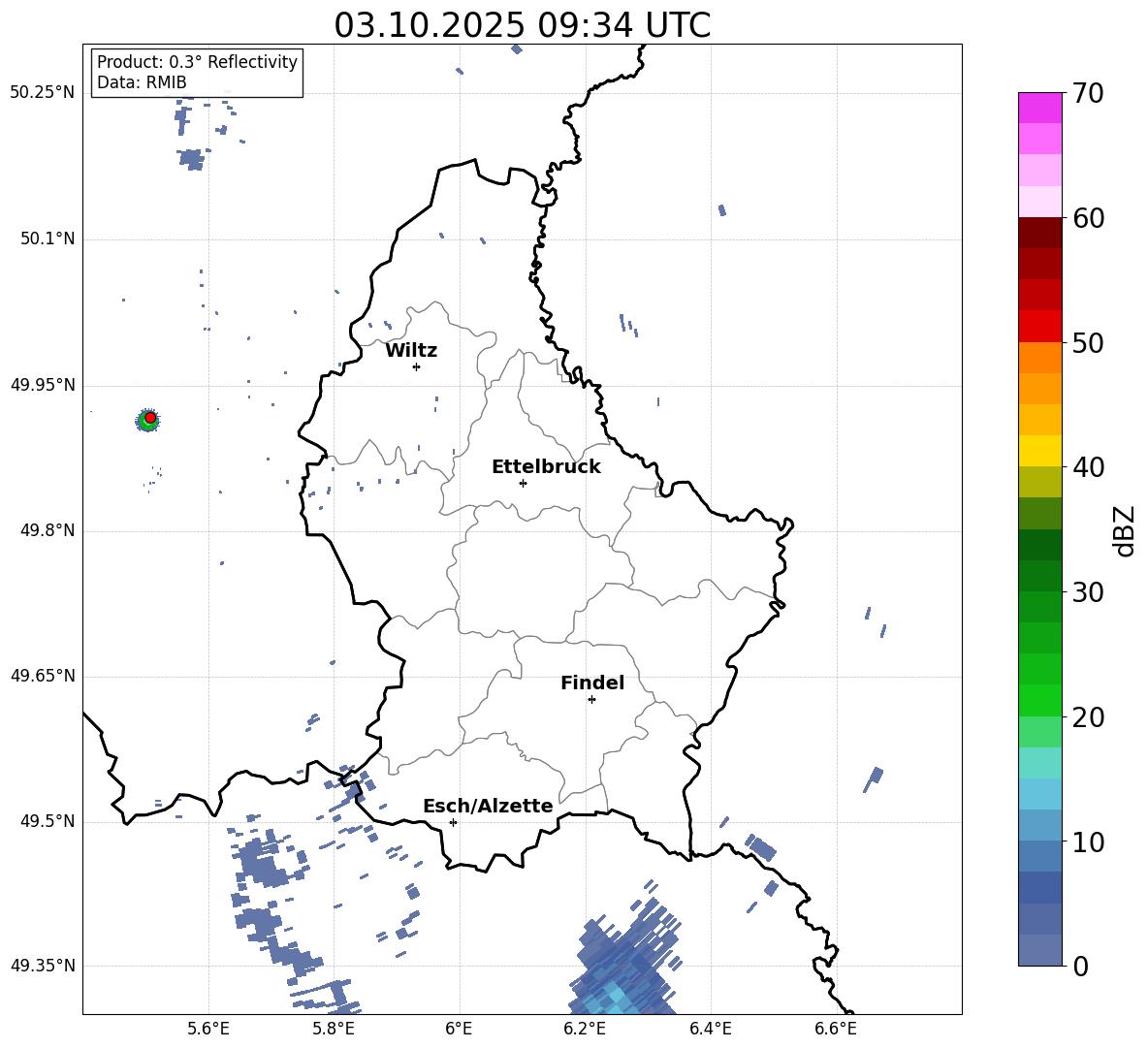Click the red-green radar echo dot
This screenshot has height=1048, width=1148.
click(x=148, y=420)
